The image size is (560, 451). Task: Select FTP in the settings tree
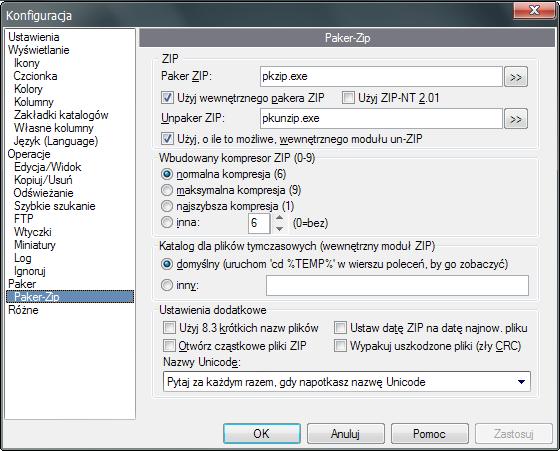(x=24, y=219)
